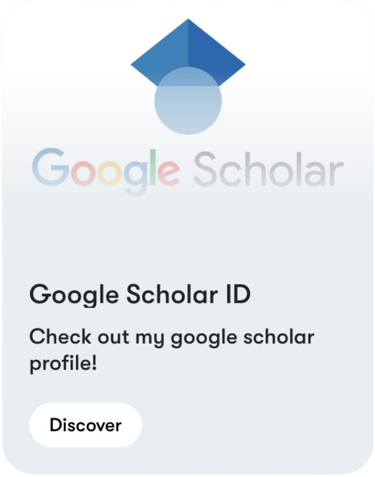Click the yellow second o in Google
Viewport: 375px width, 477px height.
pos(111,173)
